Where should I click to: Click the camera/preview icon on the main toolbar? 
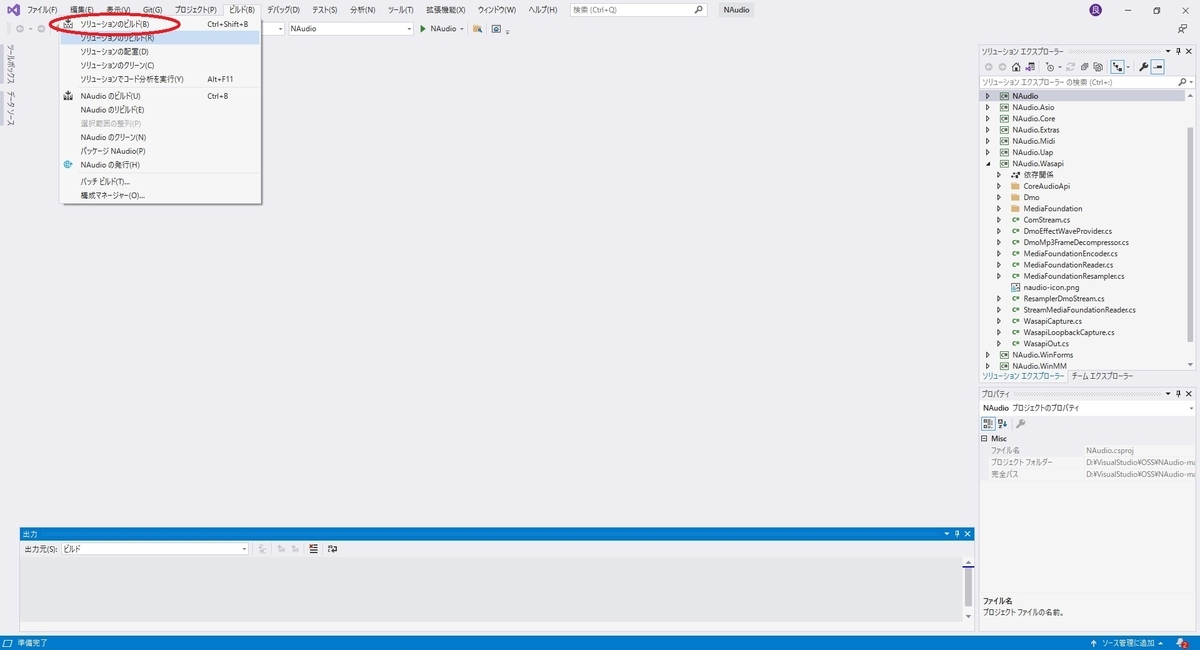pos(497,30)
